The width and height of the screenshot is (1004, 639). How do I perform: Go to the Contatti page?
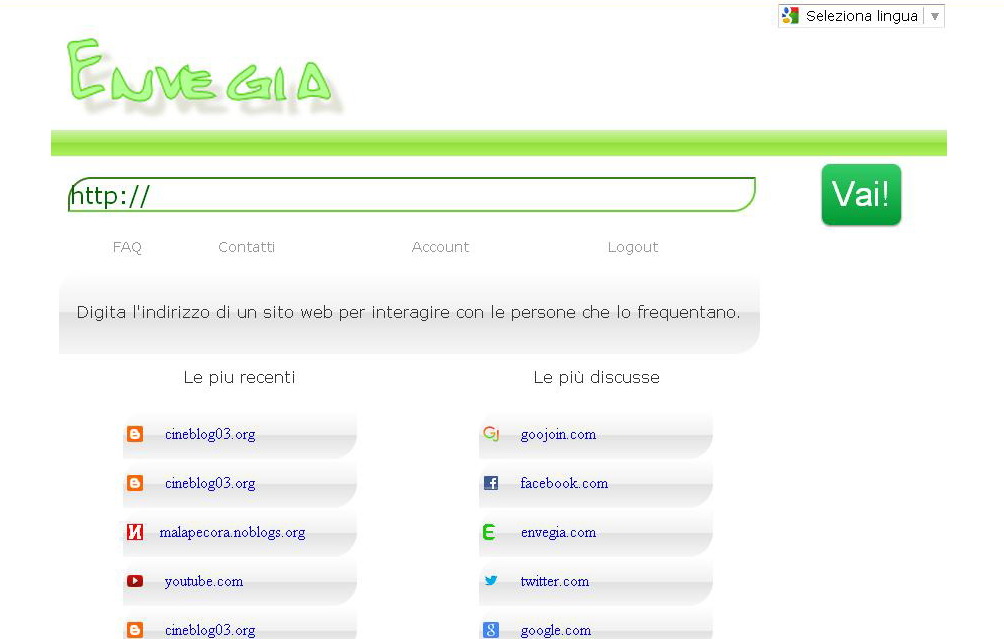click(246, 247)
